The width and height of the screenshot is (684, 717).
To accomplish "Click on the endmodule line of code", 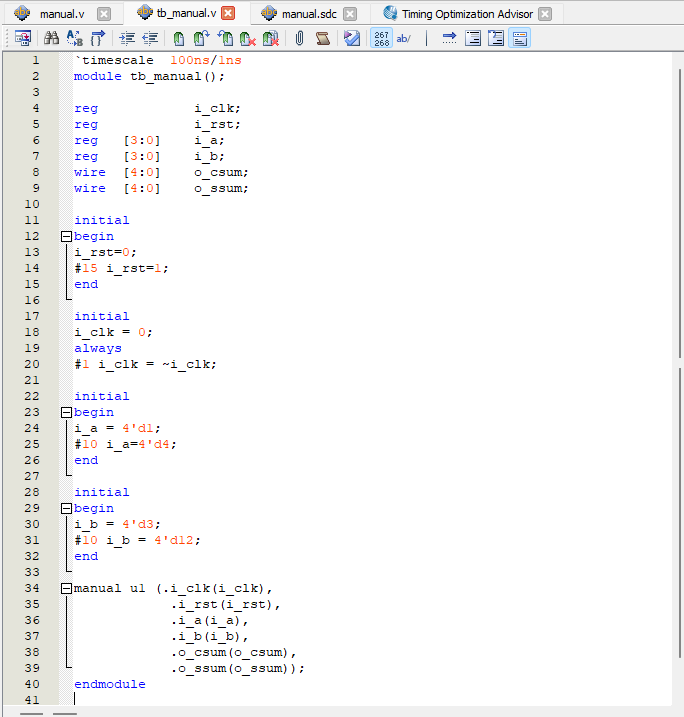I will click(x=109, y=684).
